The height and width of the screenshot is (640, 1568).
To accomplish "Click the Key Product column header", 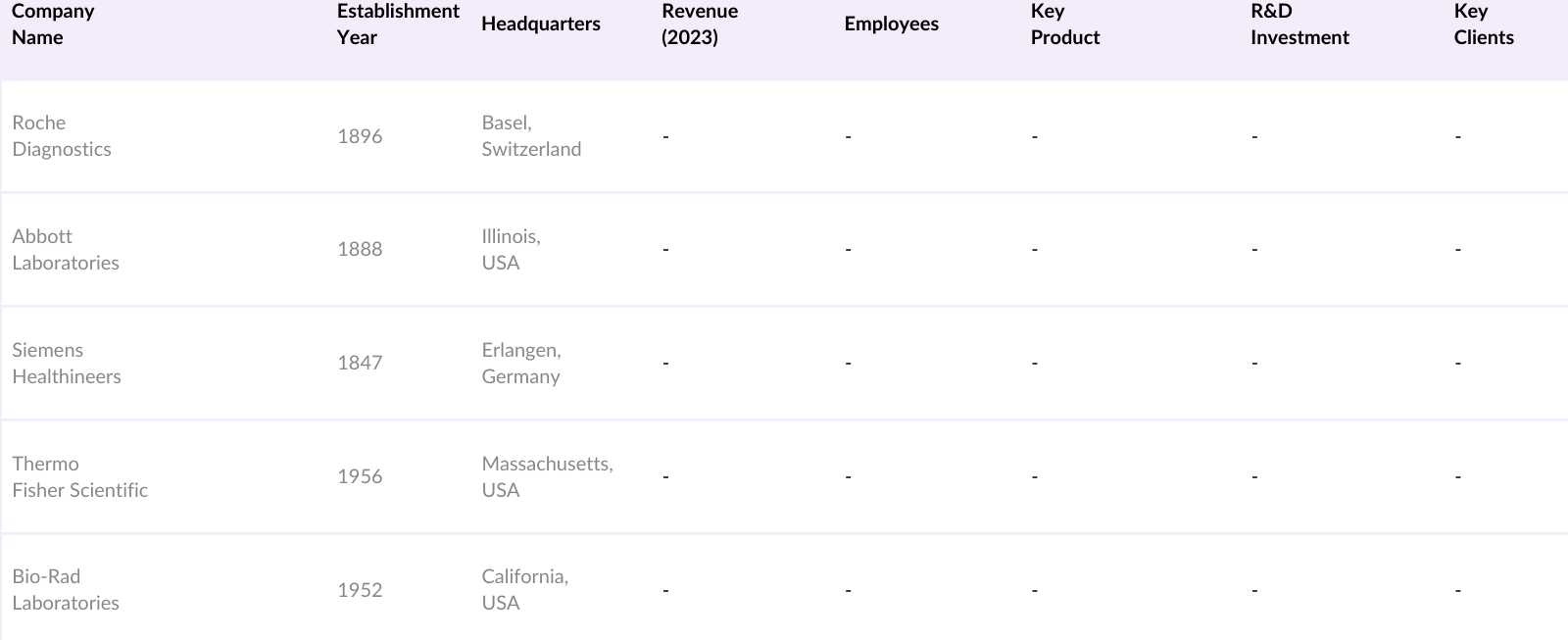I will (x=1065, y=25).
